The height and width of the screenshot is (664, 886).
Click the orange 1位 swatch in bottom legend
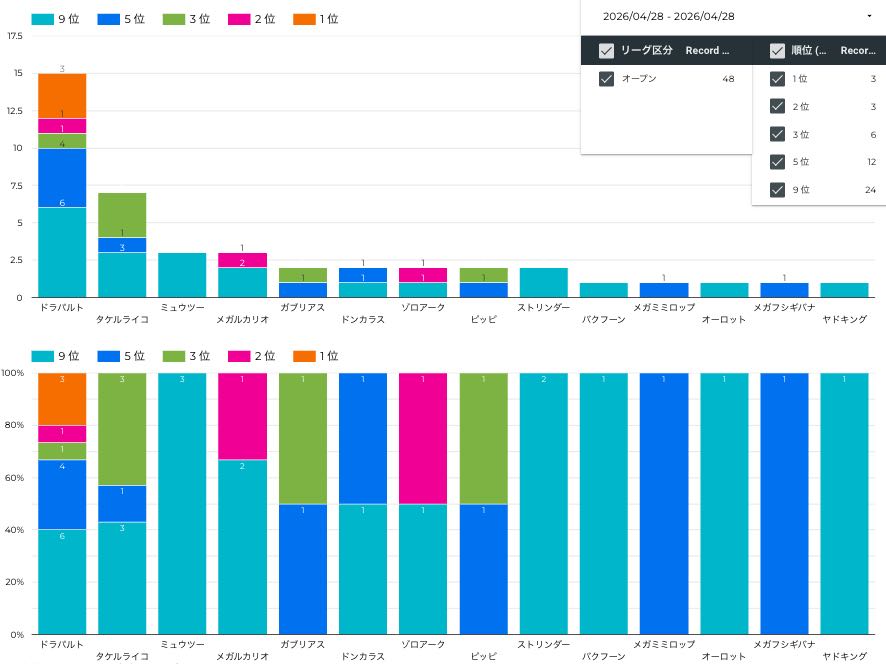point(304,356)
